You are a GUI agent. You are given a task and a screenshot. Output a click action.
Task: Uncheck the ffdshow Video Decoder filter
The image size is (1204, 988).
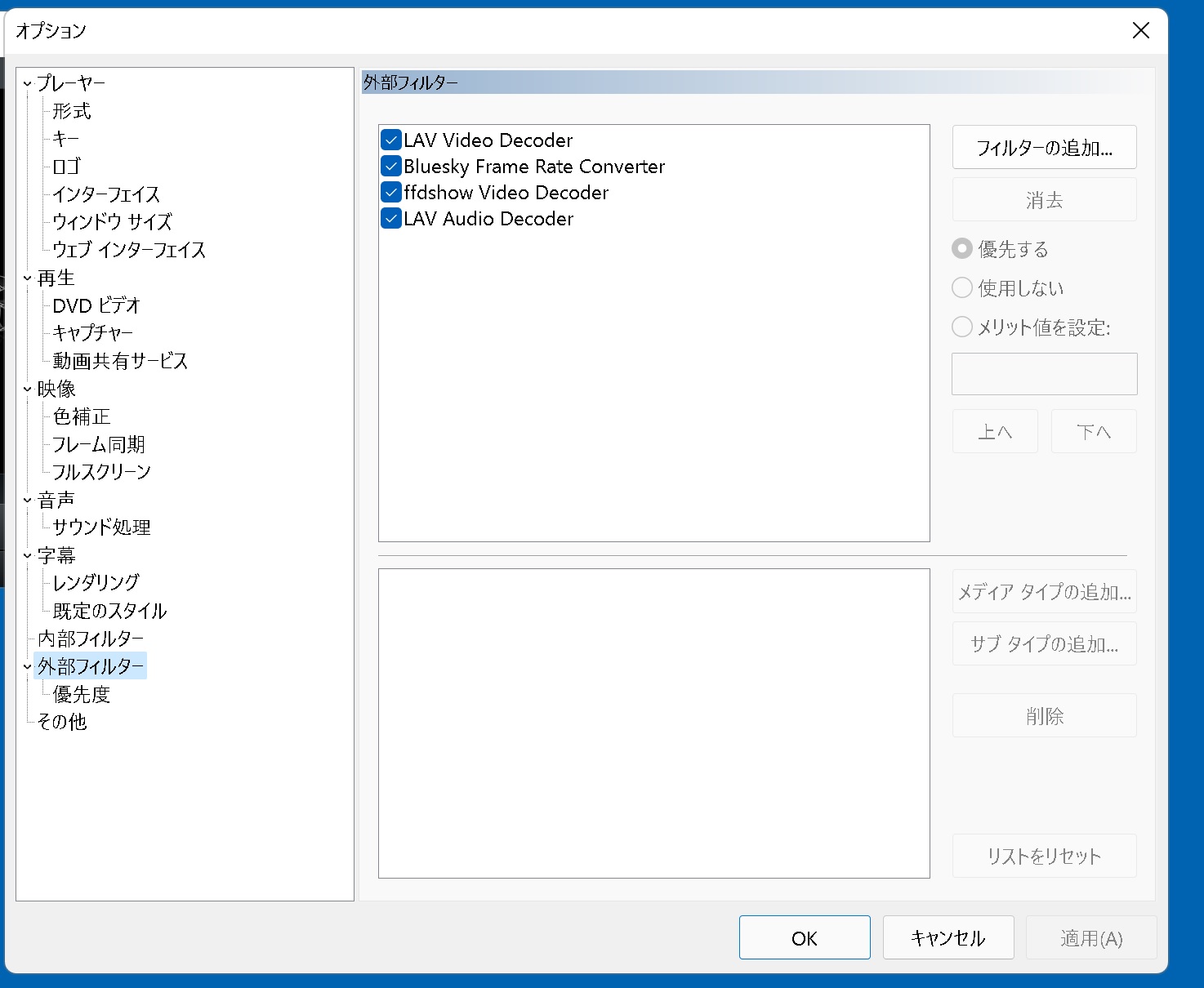(x=390, y=192)
